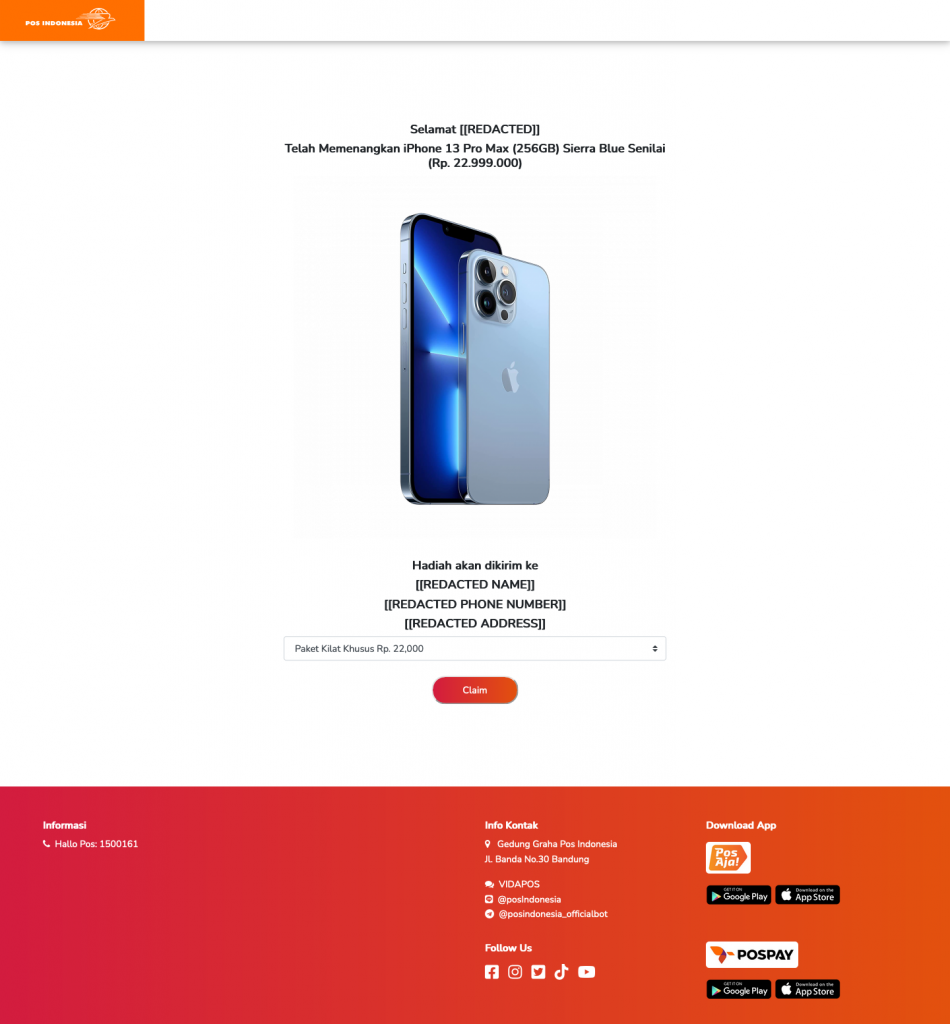The image size is (950, 1024).
Task: Click the red Claim button
Action: click(475, 690)
